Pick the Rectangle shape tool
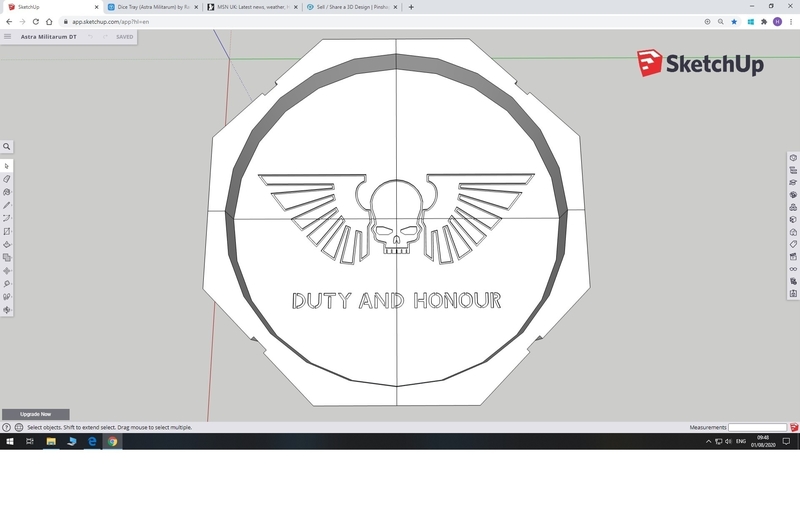This screenshot has height=508, width=800. [x=7, y=231]
